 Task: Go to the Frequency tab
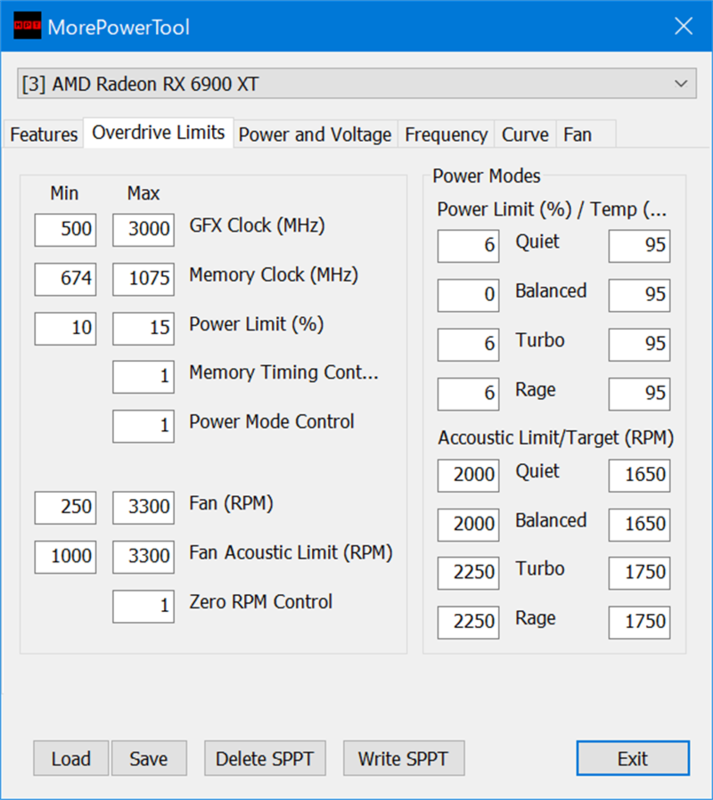pyautogui.click(x=446, y=135)
